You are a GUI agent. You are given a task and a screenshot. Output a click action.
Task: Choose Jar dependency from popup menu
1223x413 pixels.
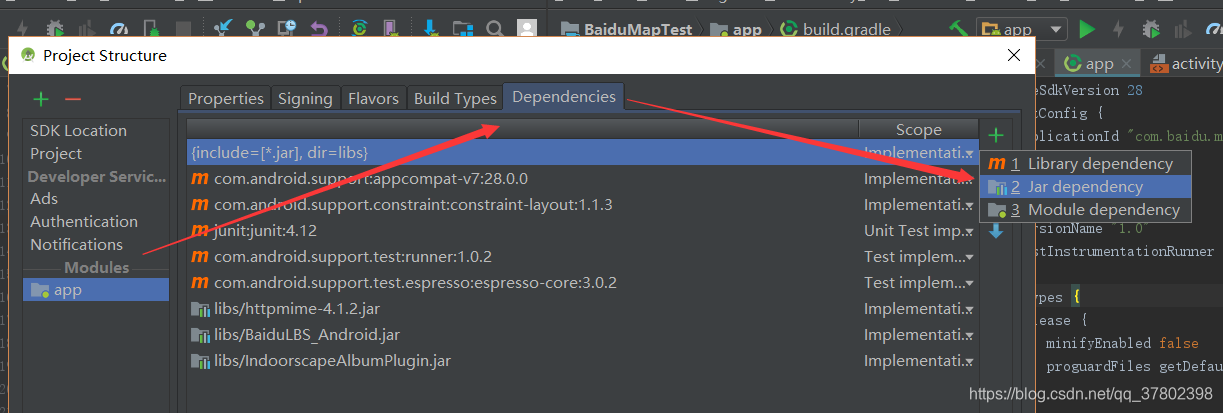1086,187
